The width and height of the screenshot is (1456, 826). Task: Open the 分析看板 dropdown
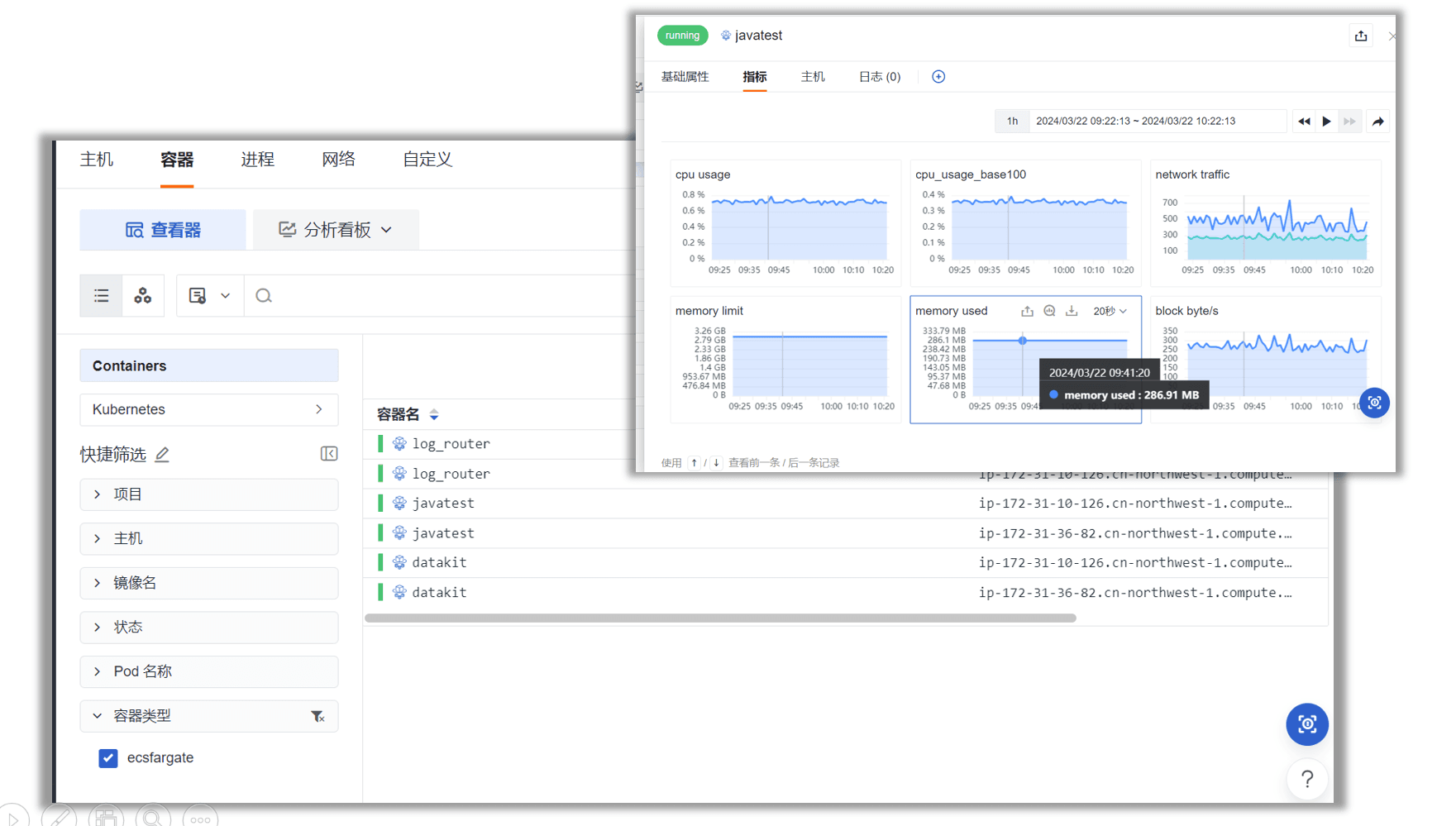coord(336,230)
